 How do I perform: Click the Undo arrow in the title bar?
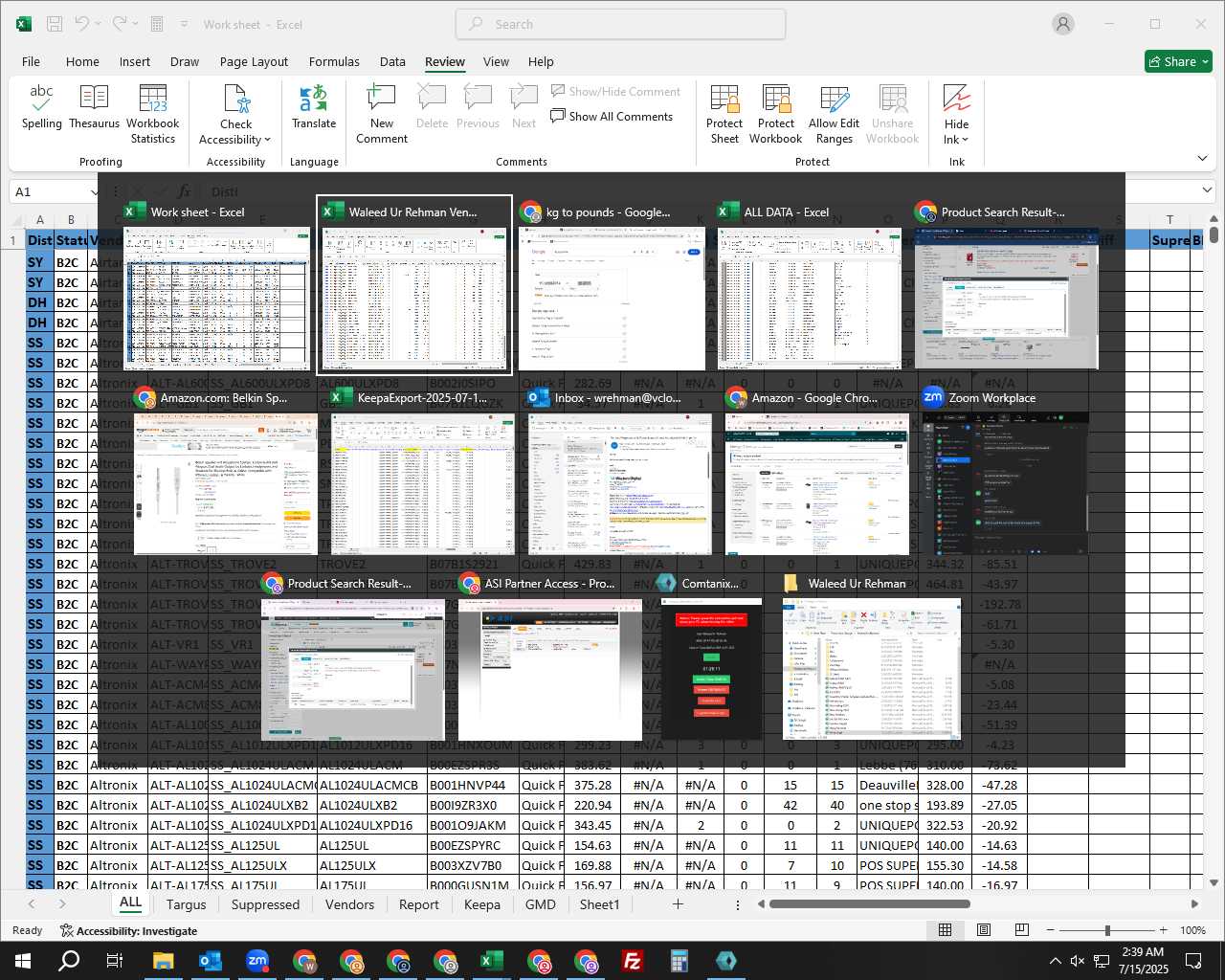click(x=82, y=24)
